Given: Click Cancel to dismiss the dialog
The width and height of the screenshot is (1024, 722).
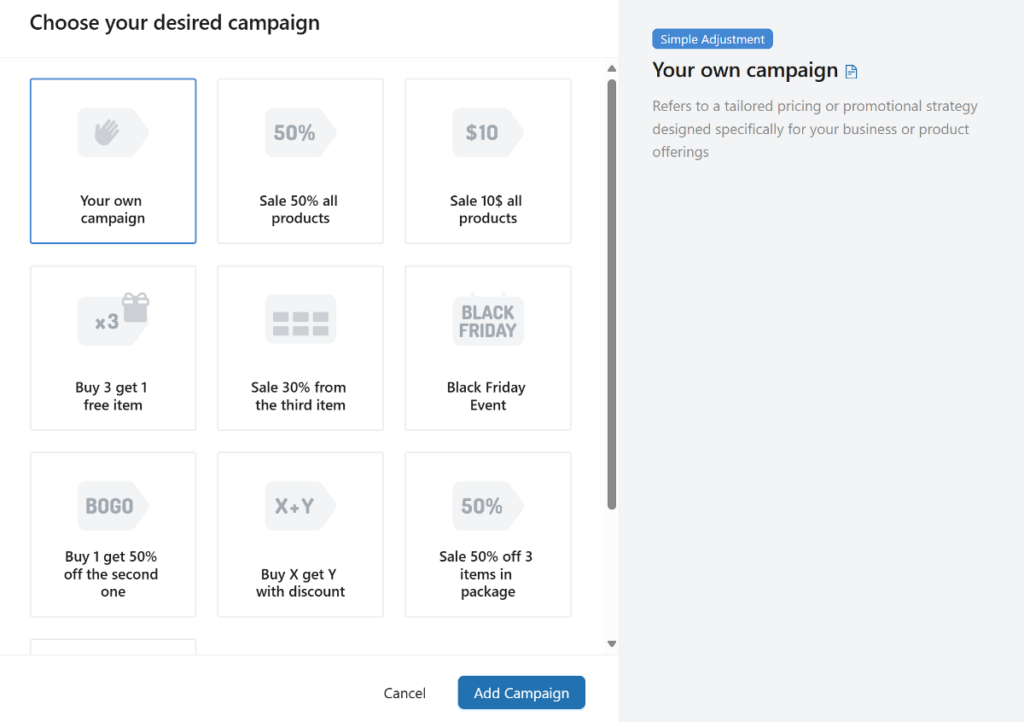Looking at the screenshot, I should point(404,692).
